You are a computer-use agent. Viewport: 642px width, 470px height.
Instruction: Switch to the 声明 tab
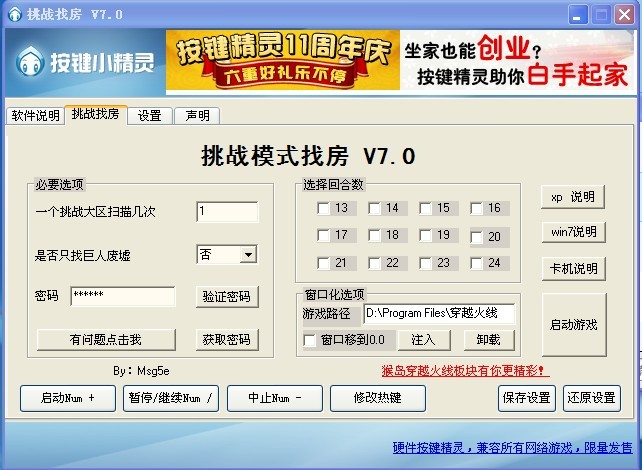tap(197, 115)
